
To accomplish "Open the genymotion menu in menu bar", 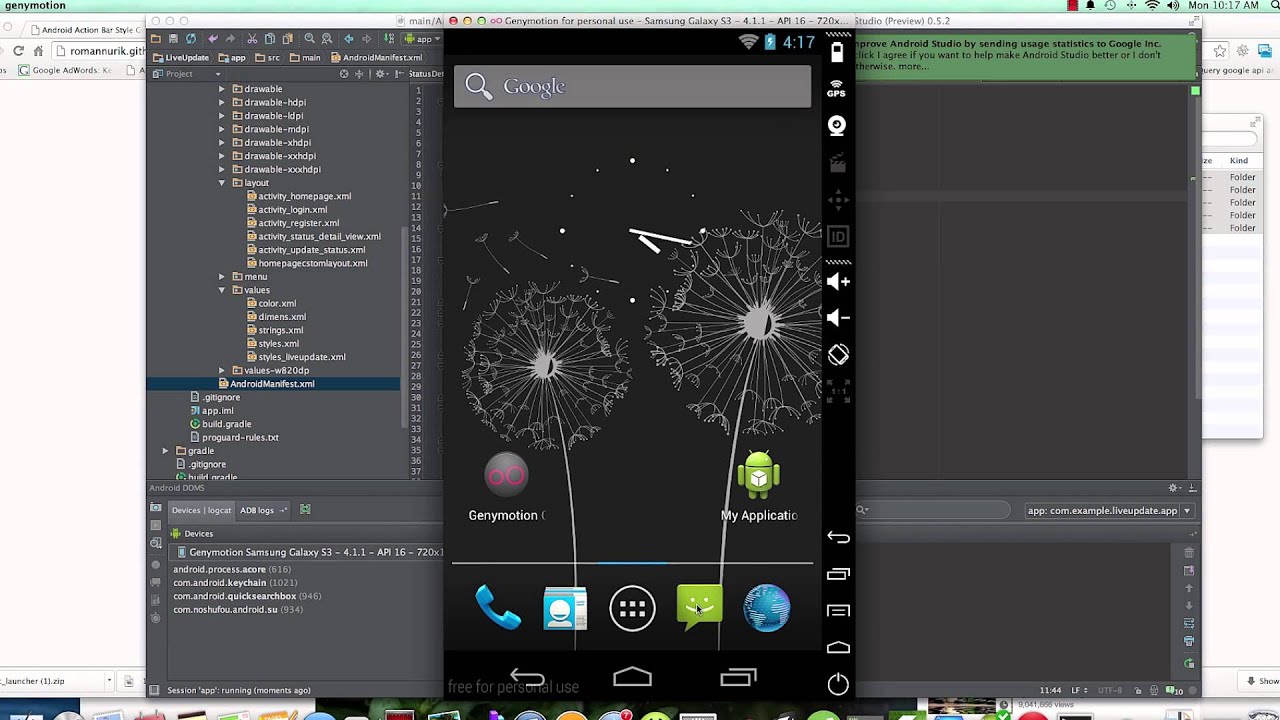I will [35, 6].
